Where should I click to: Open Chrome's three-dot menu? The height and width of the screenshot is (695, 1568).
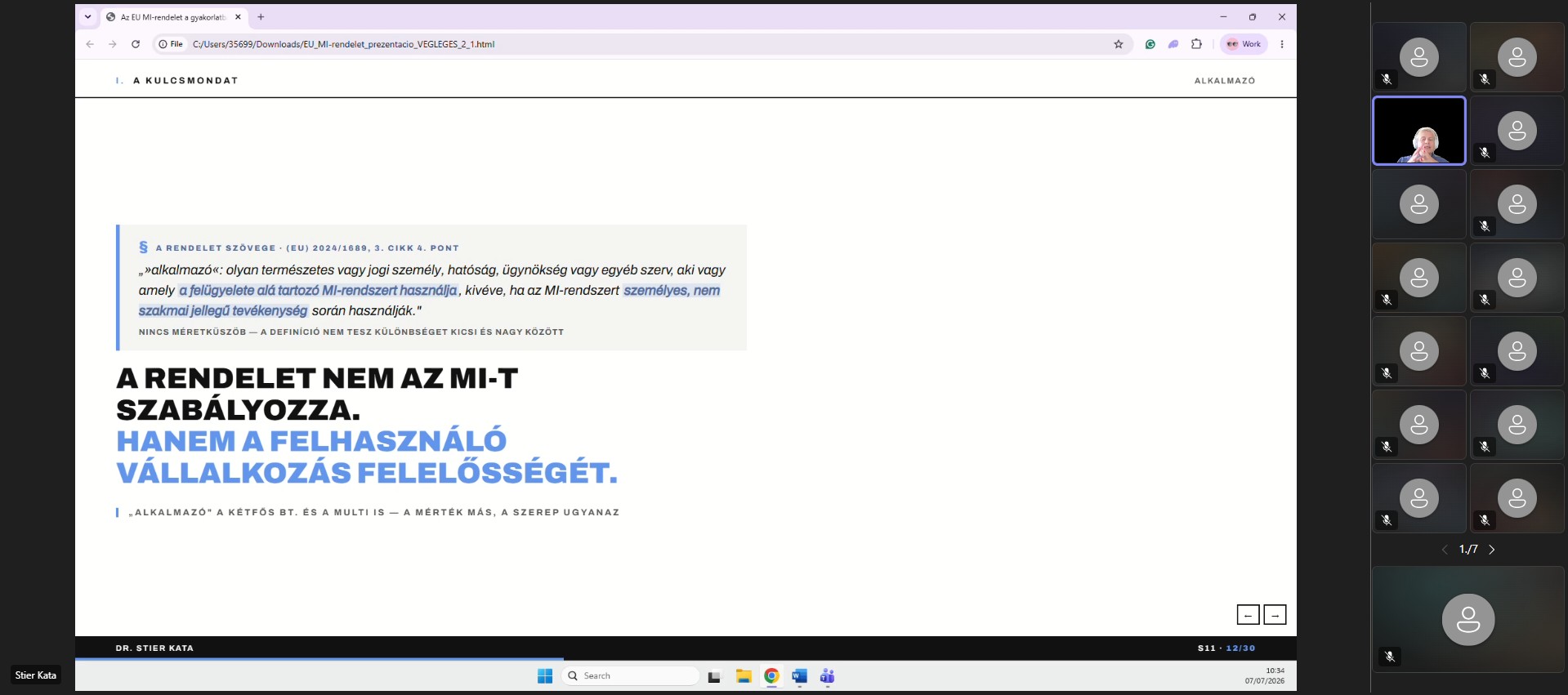pos(1282,44)
